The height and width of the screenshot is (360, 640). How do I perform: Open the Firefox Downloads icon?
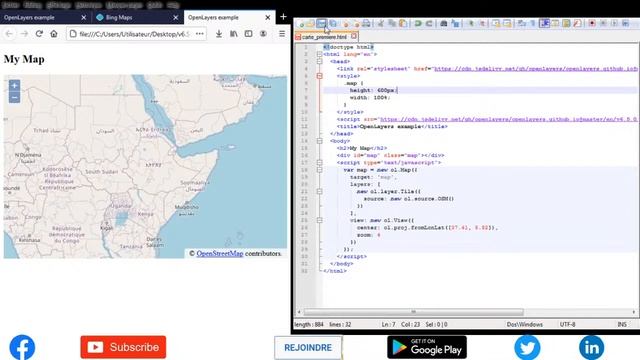219,34
